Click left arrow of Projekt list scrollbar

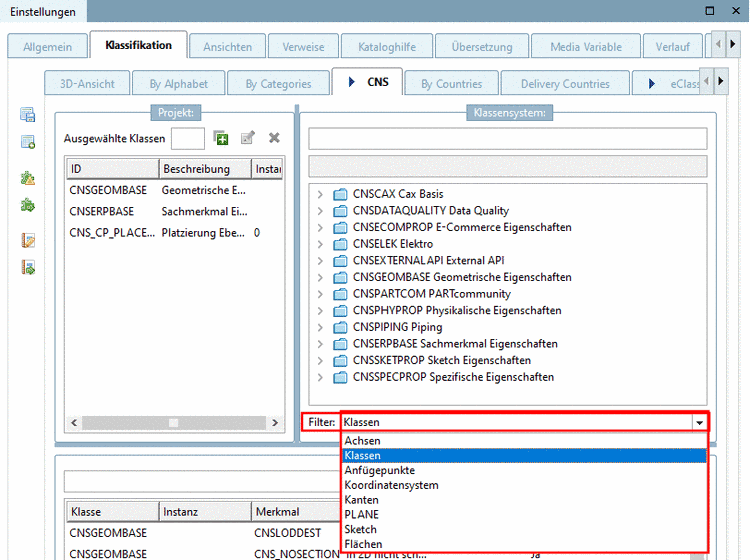coord(74,423)
